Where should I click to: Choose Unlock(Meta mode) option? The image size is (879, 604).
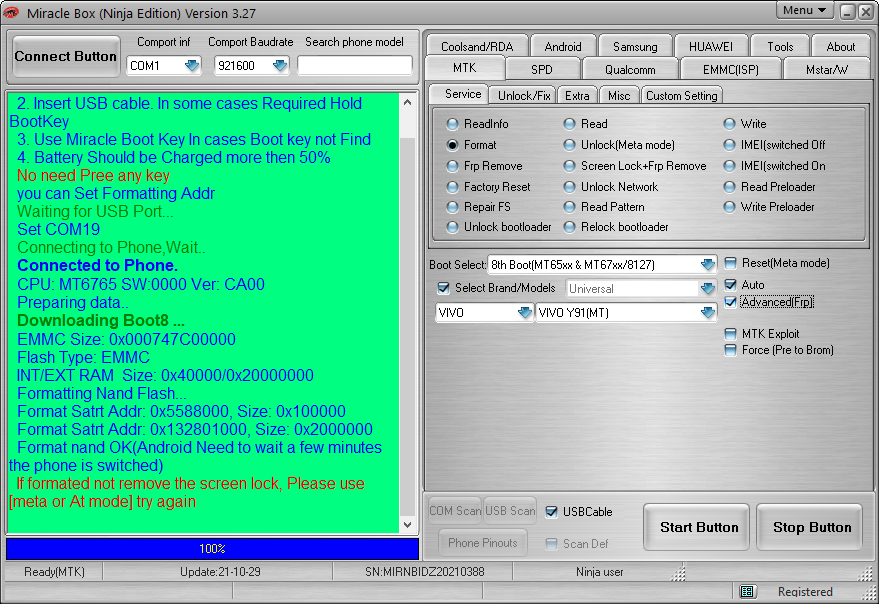[x=570, y=145]
